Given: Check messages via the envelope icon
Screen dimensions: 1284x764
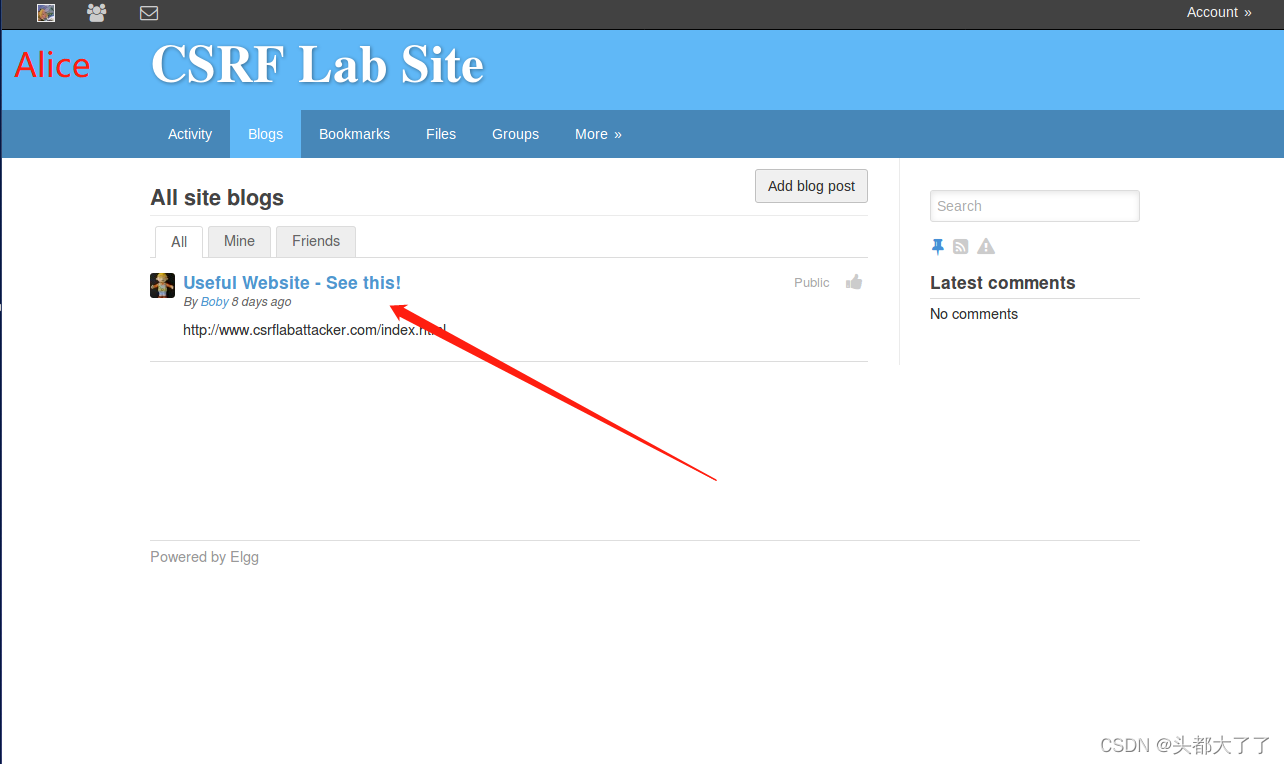Looking at the screenshot, I should 149,13.
